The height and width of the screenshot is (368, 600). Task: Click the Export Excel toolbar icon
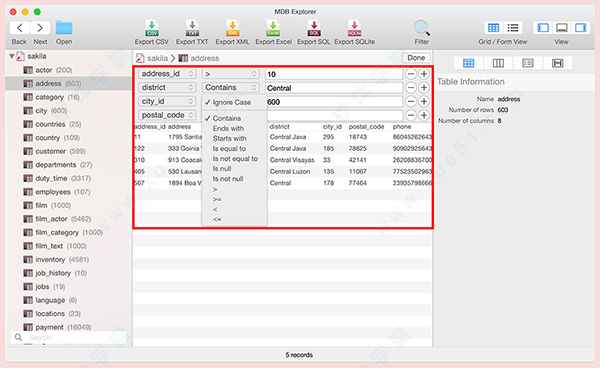pos(273,28)
